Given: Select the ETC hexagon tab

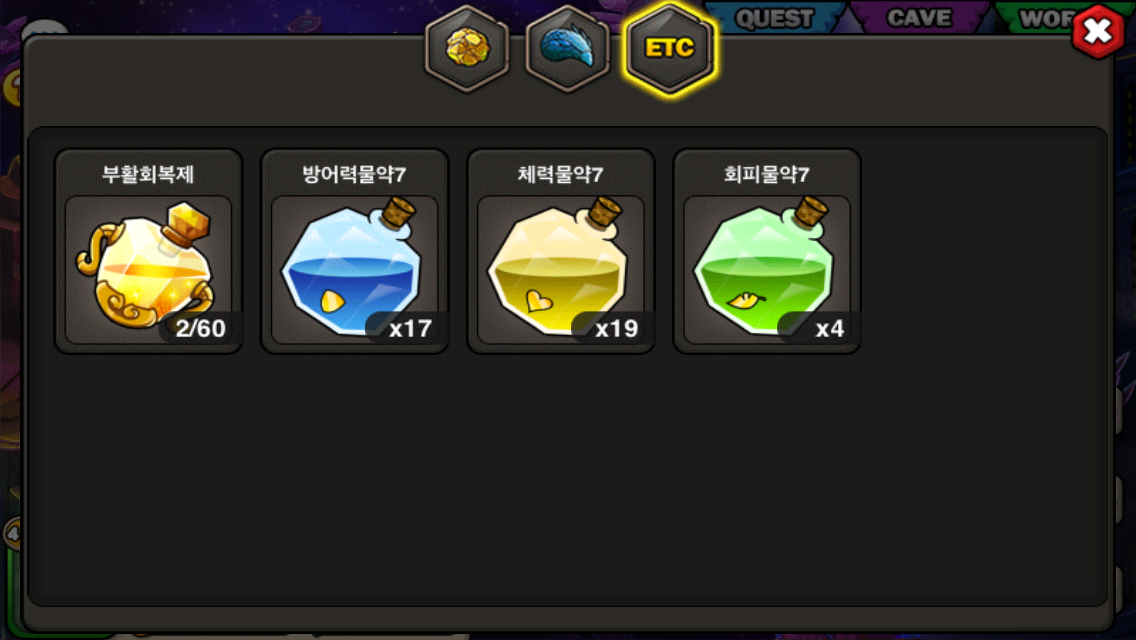Looking at the screenshot, I should click(x=669, y=48).
